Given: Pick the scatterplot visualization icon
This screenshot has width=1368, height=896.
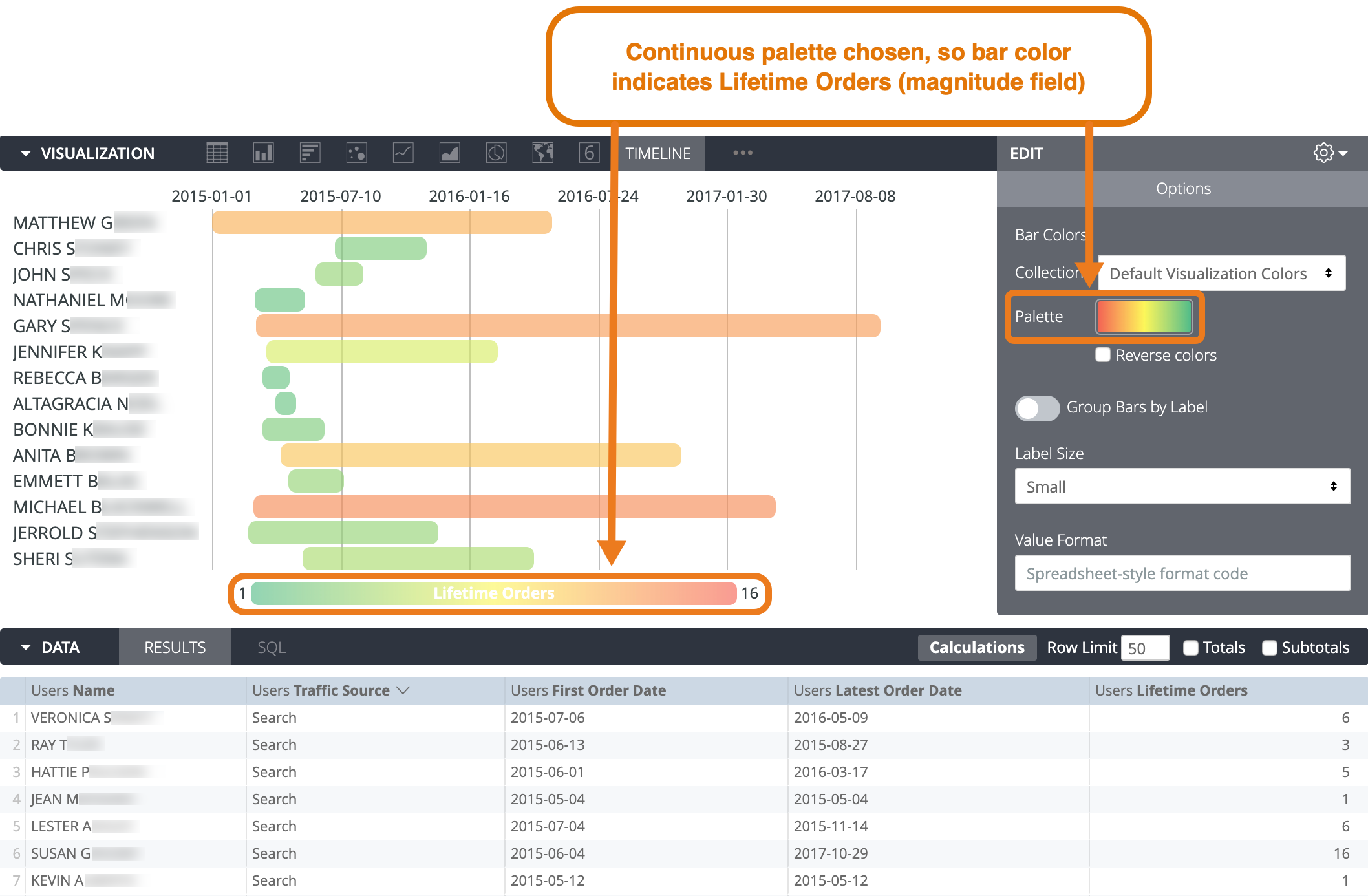Looking at the screenshot, I should 356,153.
